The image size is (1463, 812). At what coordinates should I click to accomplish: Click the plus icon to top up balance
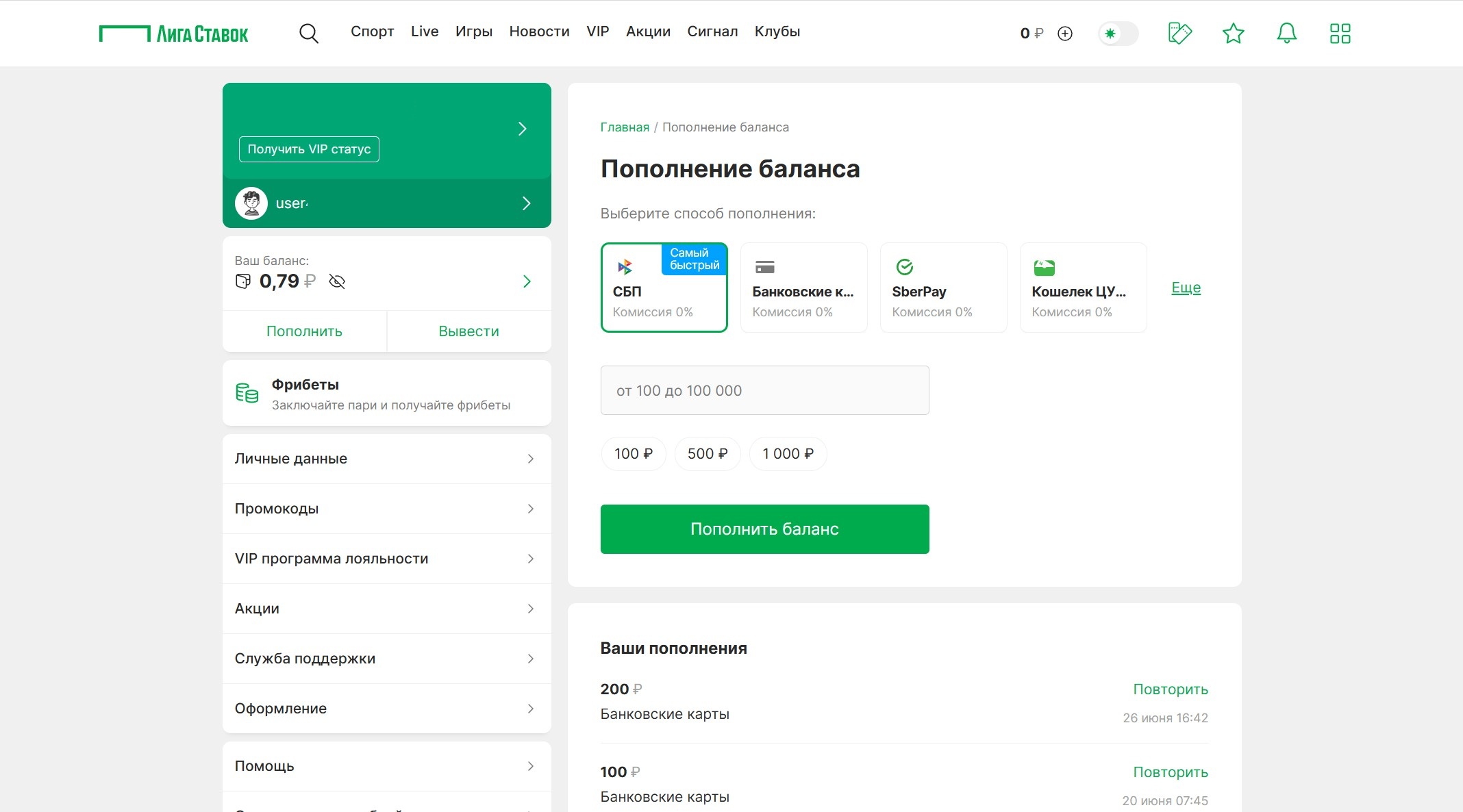1066,34
